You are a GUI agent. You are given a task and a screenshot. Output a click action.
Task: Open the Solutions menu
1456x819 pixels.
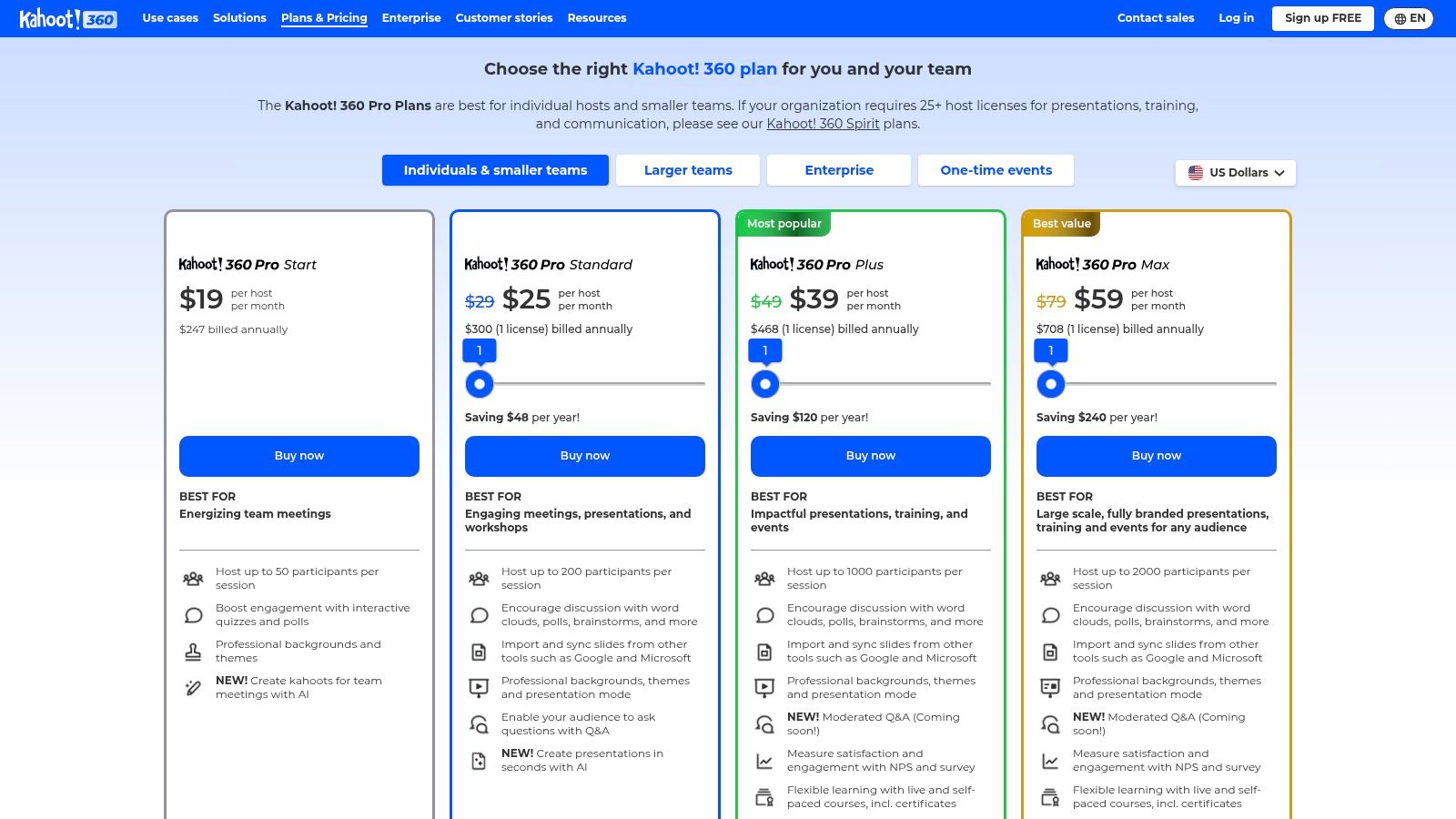tap(239, 18)
